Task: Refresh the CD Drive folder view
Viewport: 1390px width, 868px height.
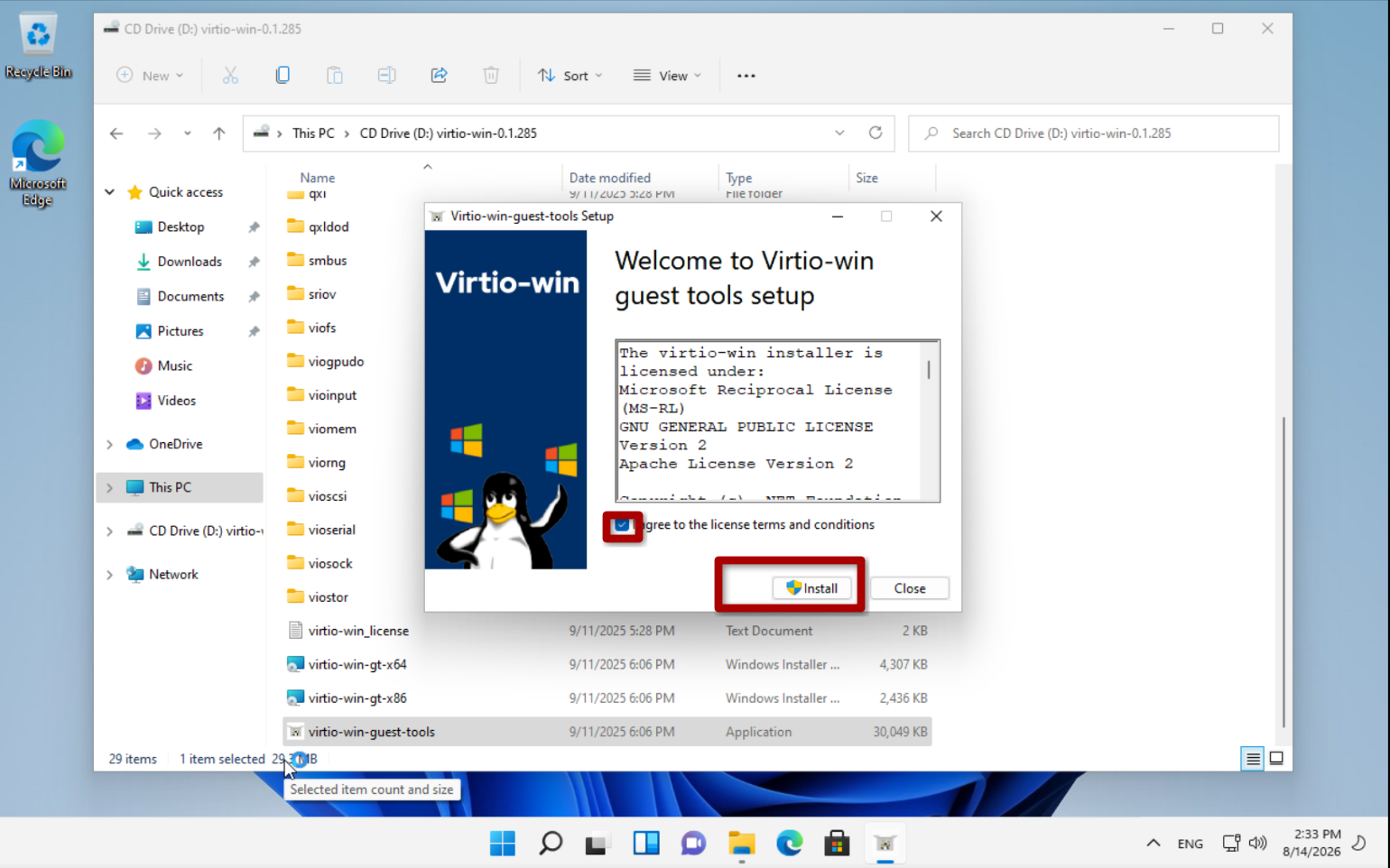Action: [876, 134]
